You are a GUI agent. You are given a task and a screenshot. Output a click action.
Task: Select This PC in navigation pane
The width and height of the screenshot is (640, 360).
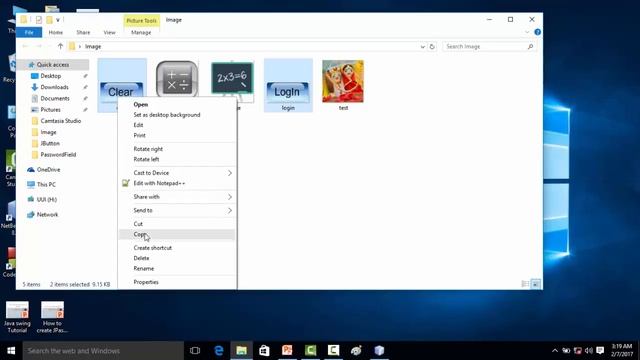46,184
